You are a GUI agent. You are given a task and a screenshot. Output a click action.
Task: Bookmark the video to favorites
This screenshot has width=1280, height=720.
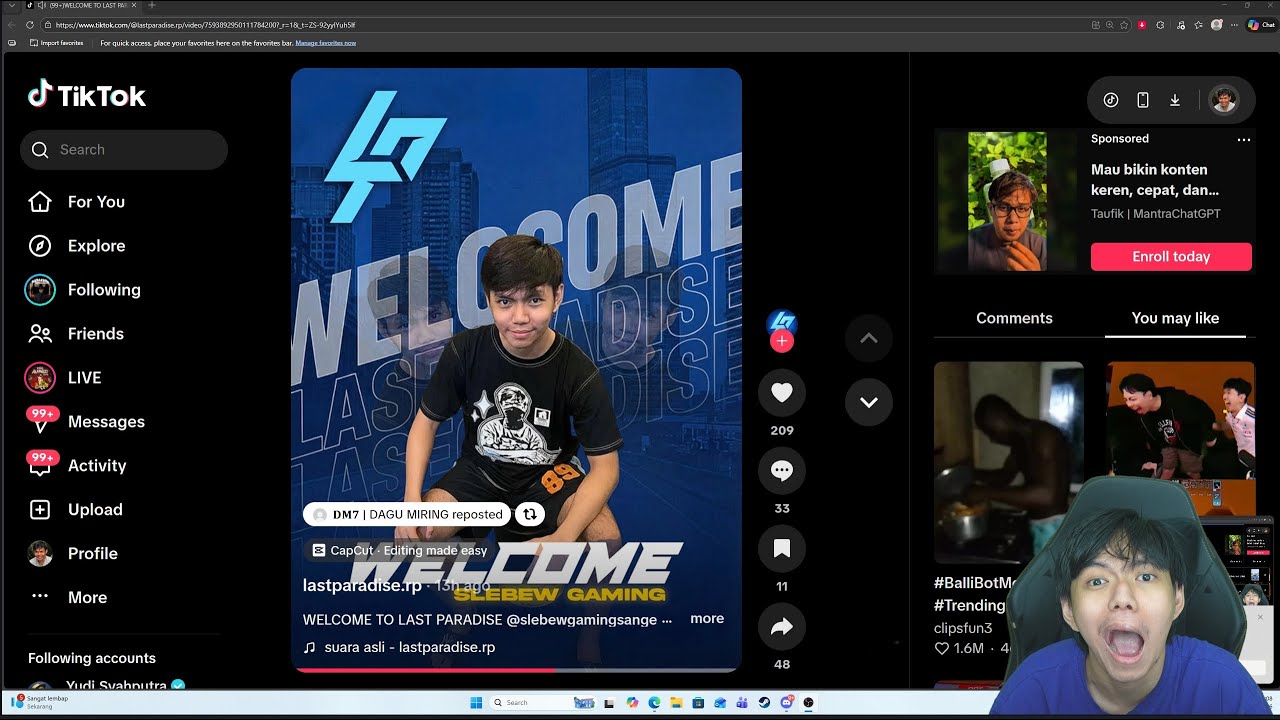point(782,549)
